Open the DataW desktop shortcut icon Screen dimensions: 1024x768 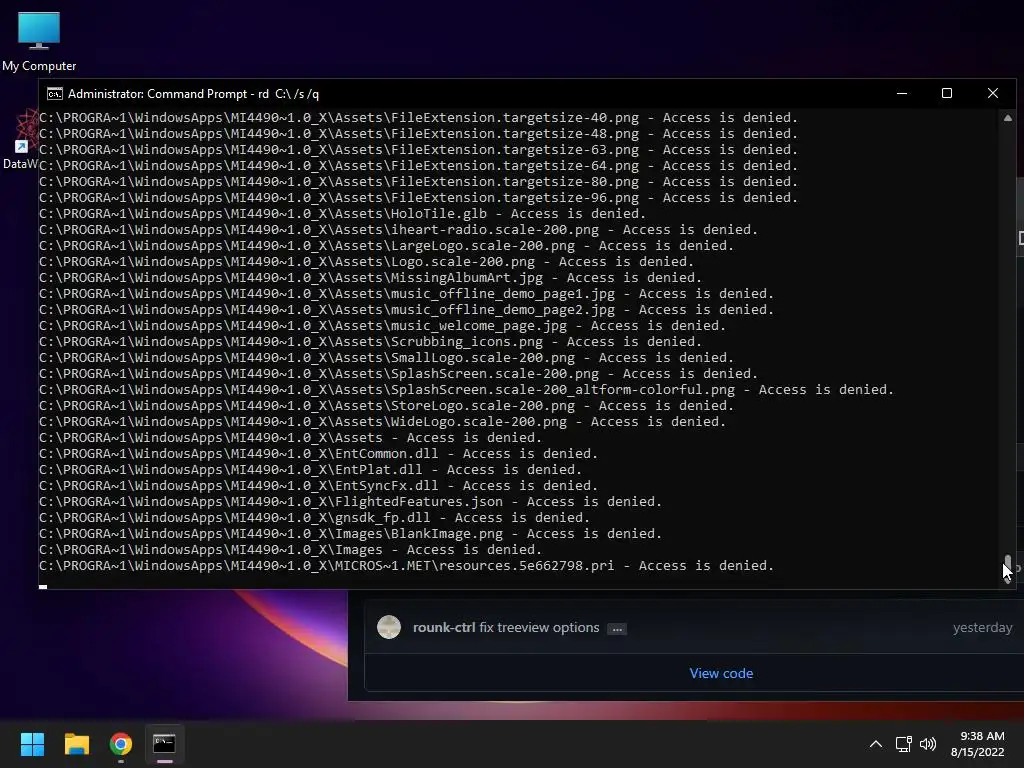click(20, 140)
